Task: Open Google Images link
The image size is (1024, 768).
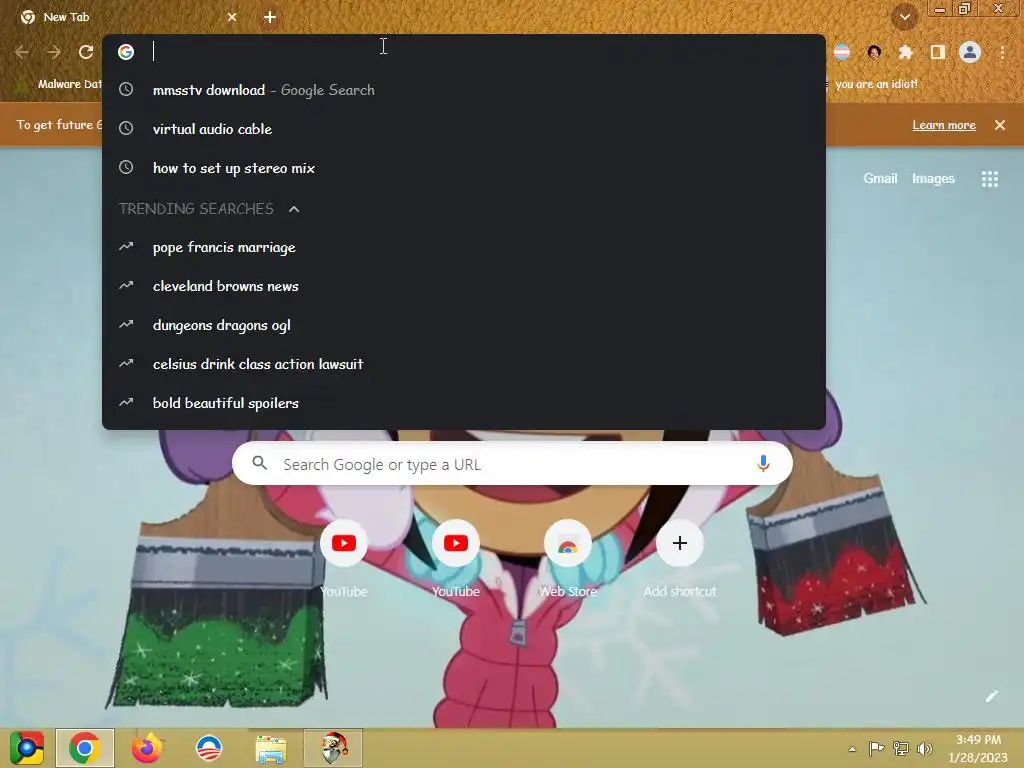Action: click(x=933, y=178)
